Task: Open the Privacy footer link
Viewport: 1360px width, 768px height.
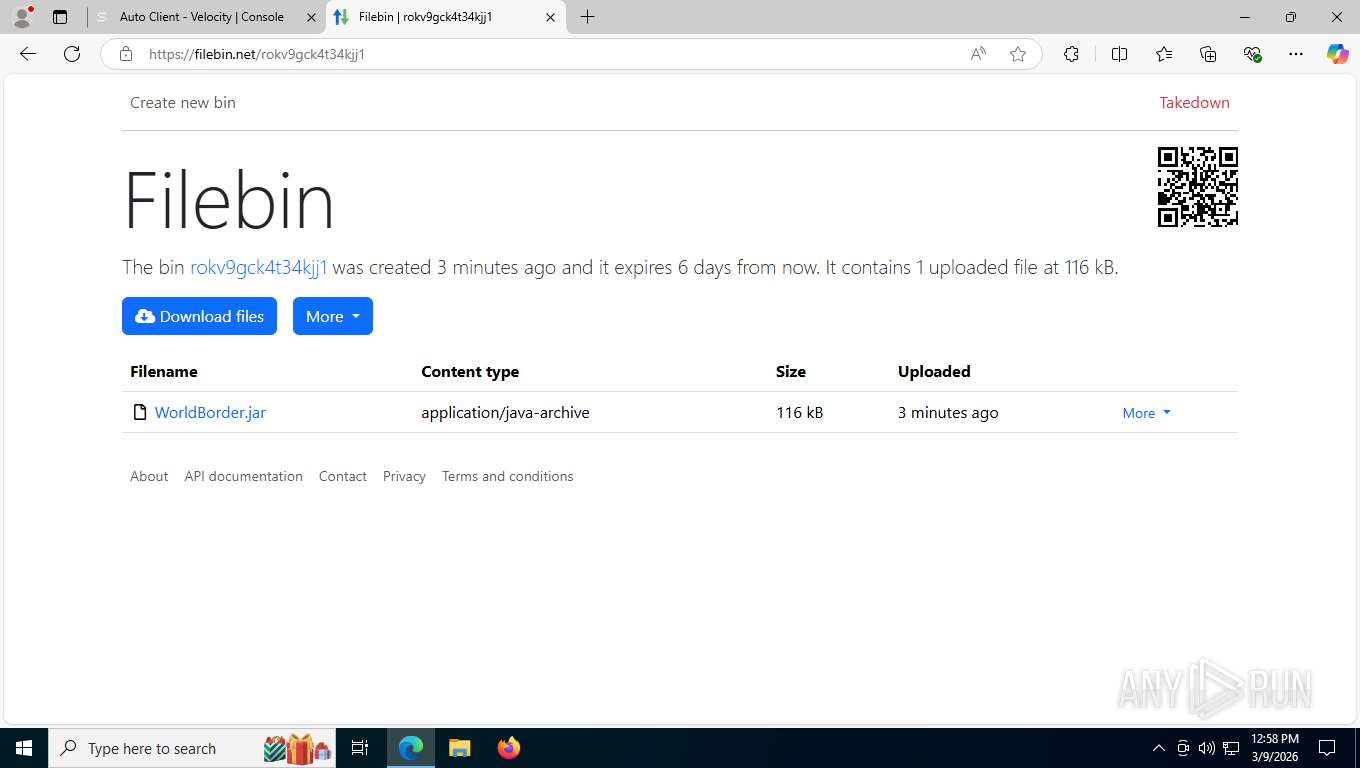Action: (x=404, y=476)
